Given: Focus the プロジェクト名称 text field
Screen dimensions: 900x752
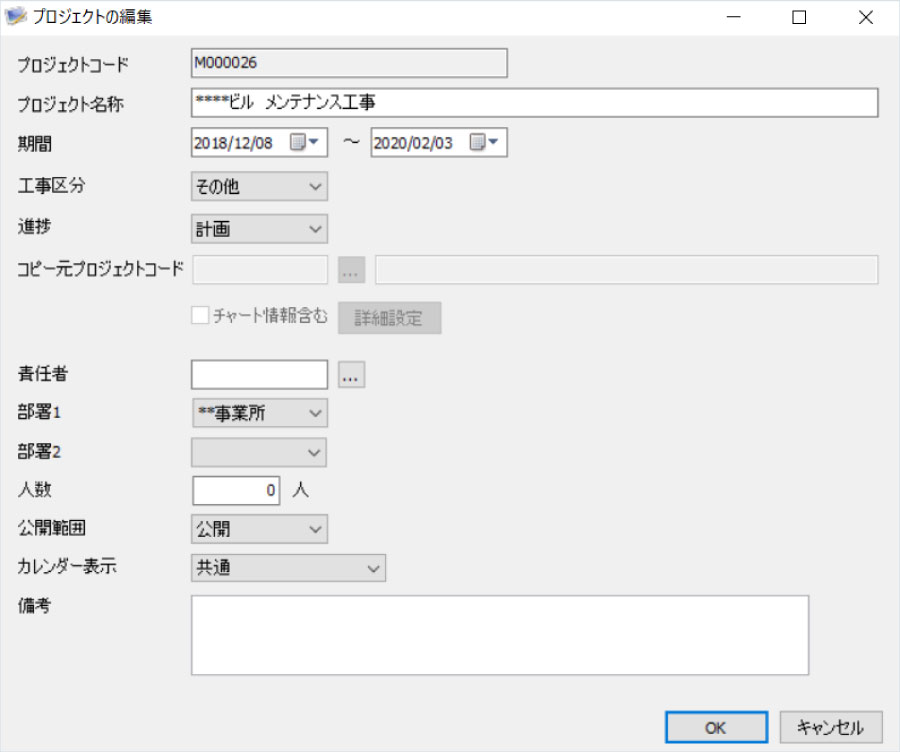Looking at the screenshot, I should [x=534, y=103].
